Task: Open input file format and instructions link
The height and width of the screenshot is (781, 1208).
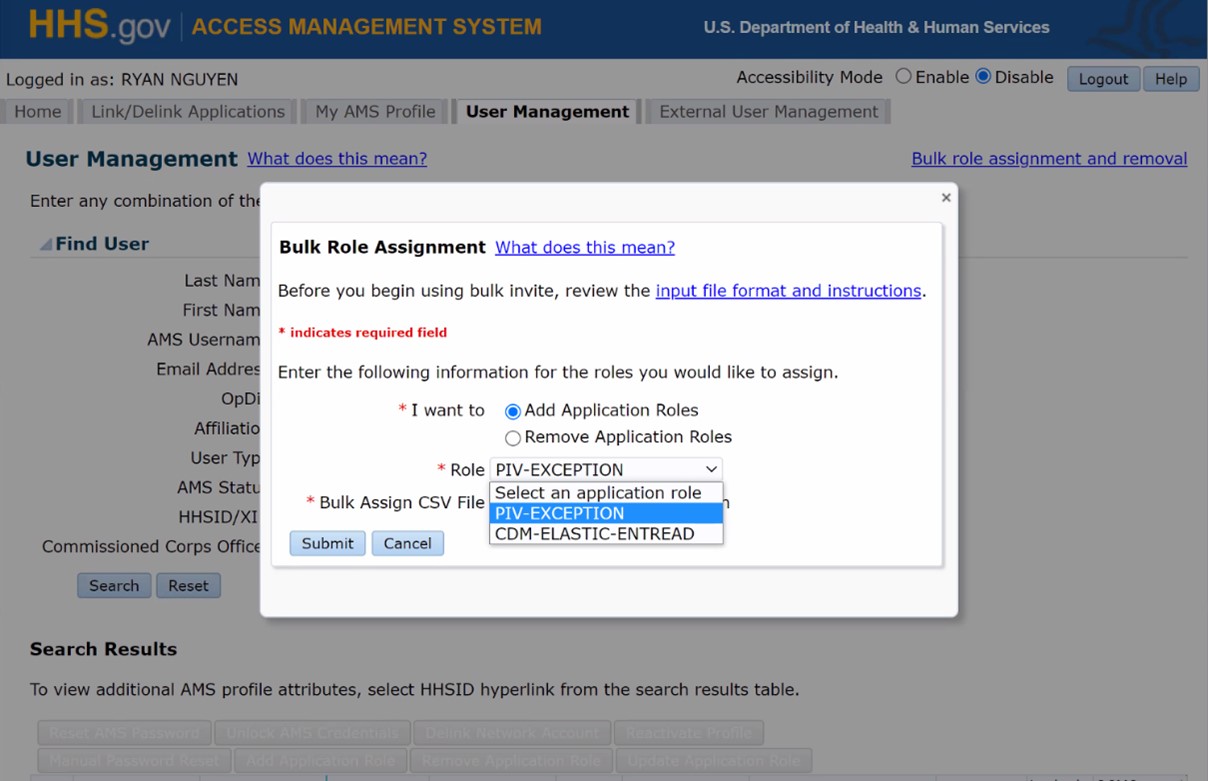Action: (x=788, y=291)
